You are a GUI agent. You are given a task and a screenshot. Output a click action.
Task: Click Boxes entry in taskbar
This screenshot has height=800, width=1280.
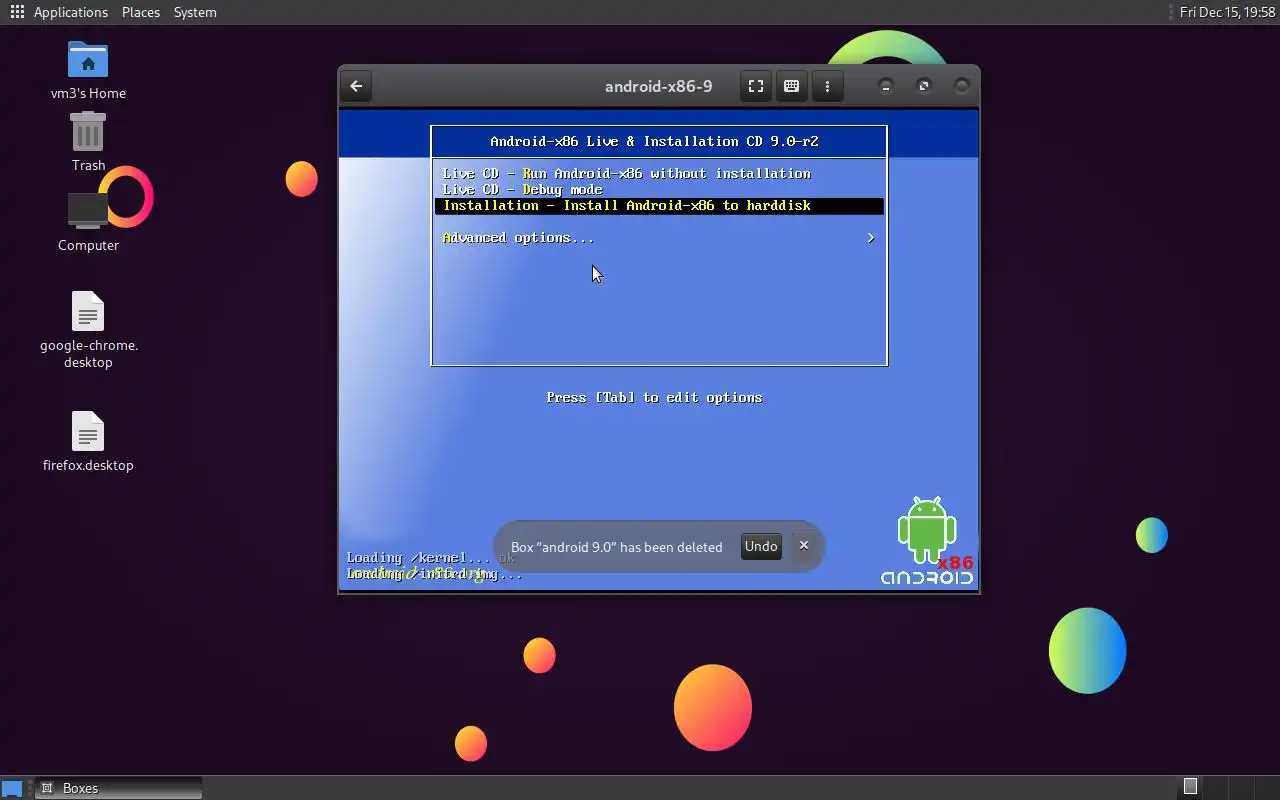(x=118, y=788)
